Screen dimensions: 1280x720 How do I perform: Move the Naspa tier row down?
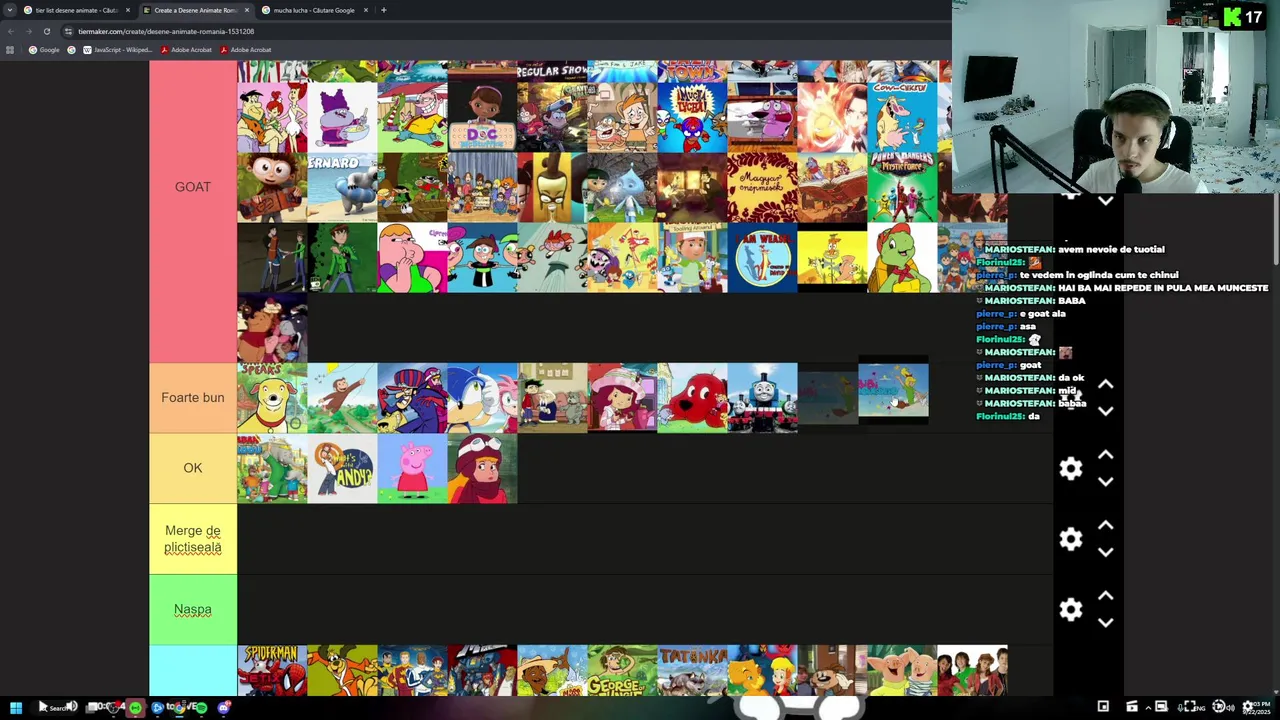pos(1105,622)
